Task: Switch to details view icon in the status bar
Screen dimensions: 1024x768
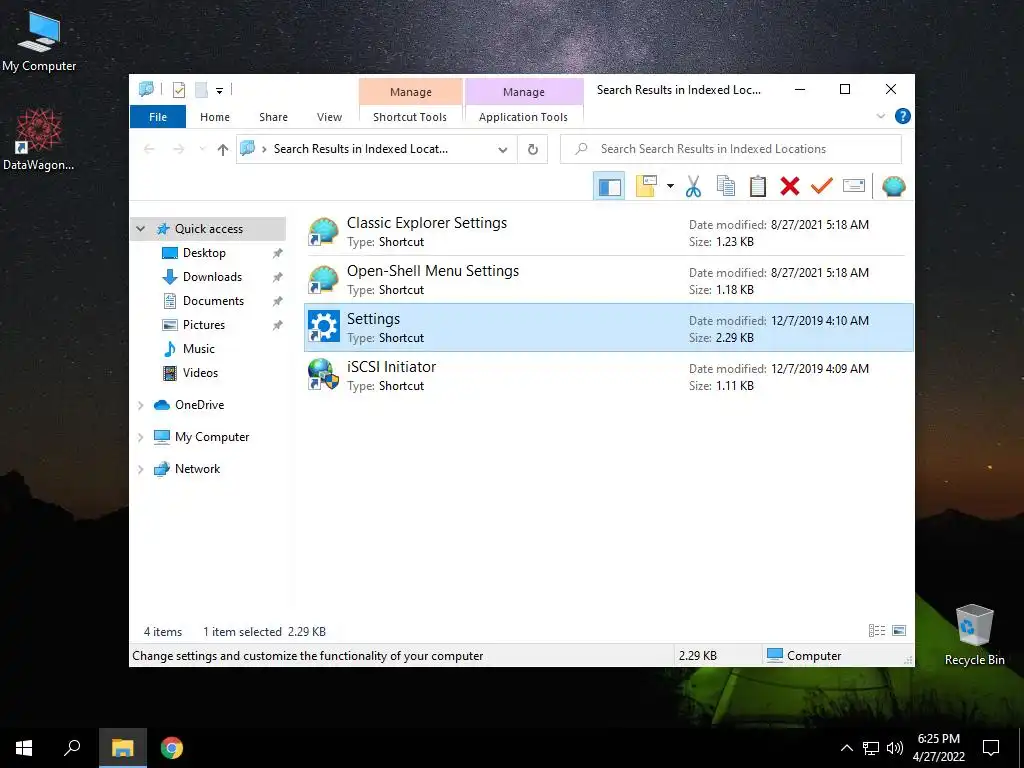Action: pyautogui.click(x=876, y=631)
